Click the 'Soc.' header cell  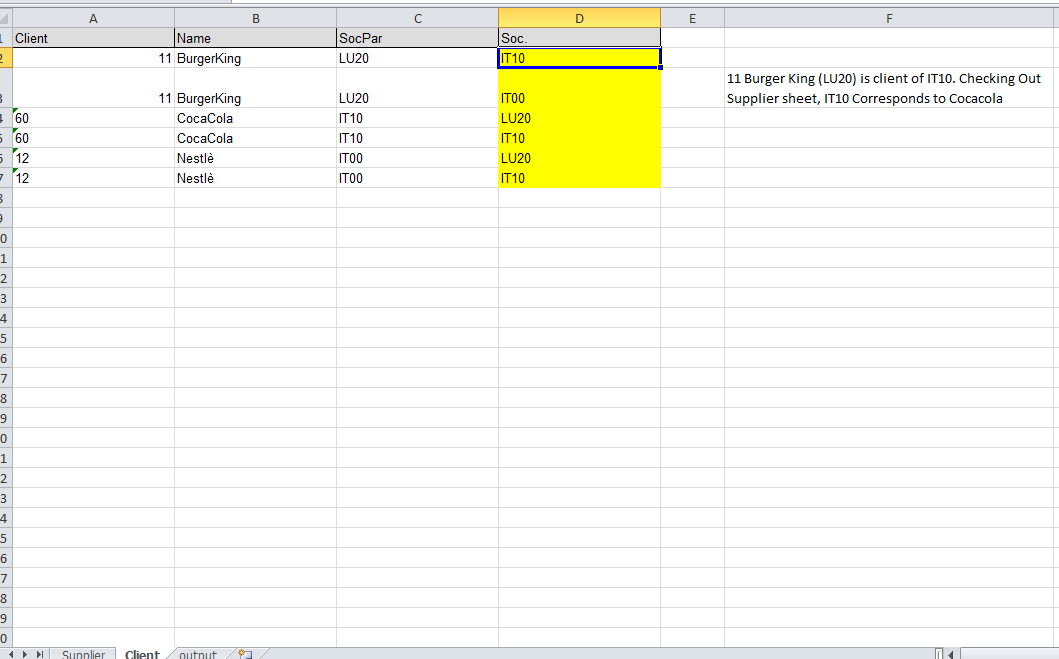(579, 38)
